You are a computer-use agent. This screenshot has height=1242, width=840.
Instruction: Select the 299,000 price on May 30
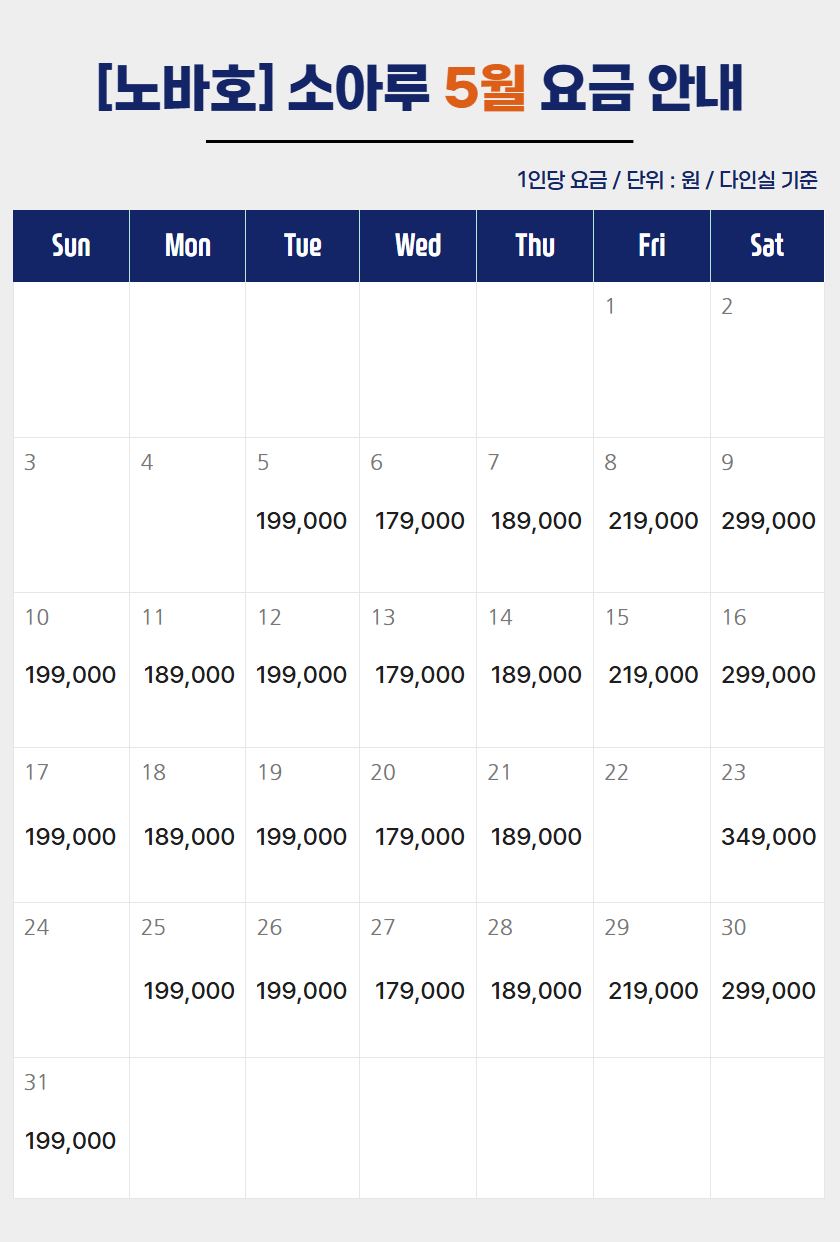coord(768,991)
